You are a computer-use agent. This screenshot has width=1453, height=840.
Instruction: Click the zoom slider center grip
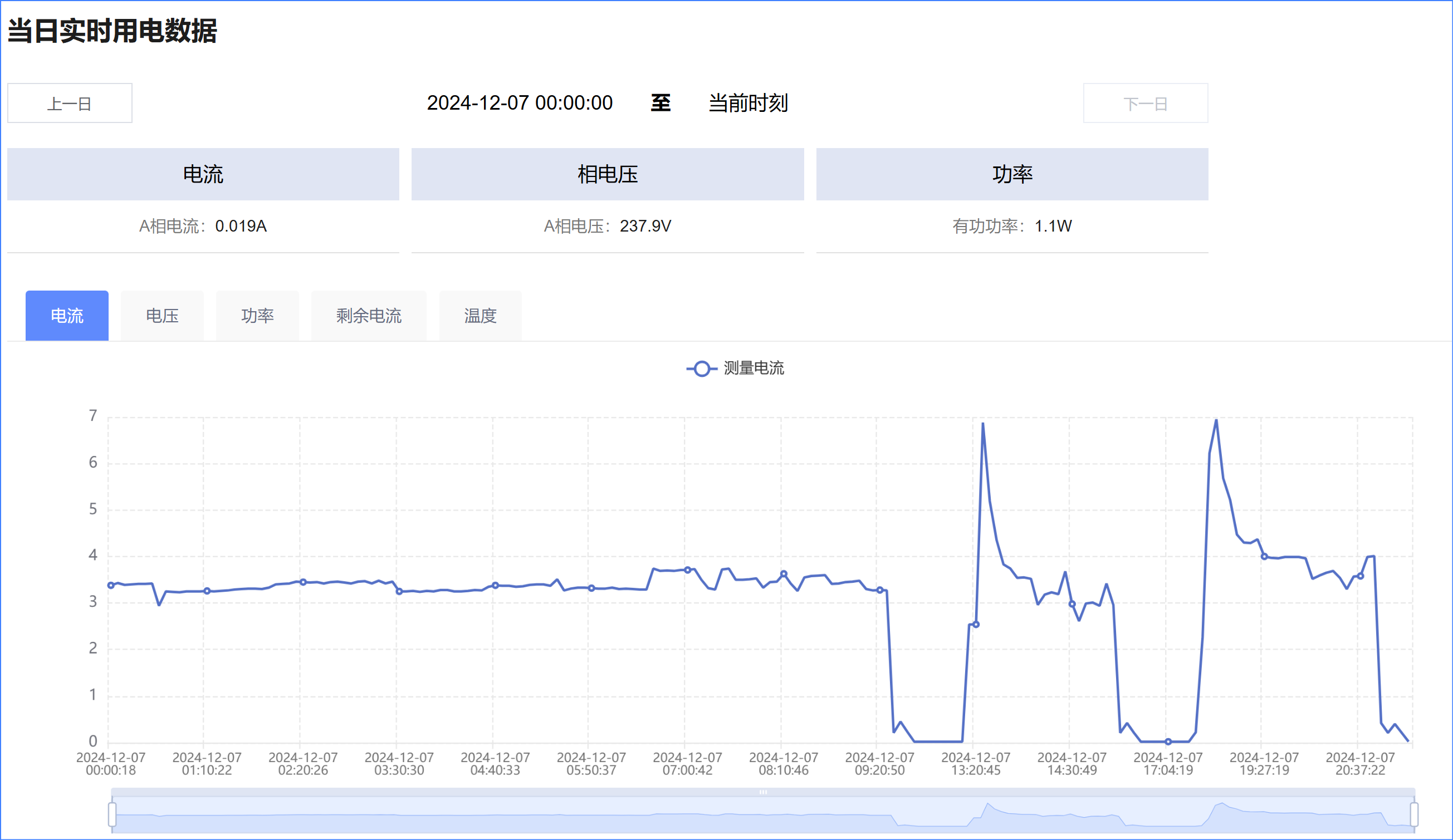click(763, 792)
